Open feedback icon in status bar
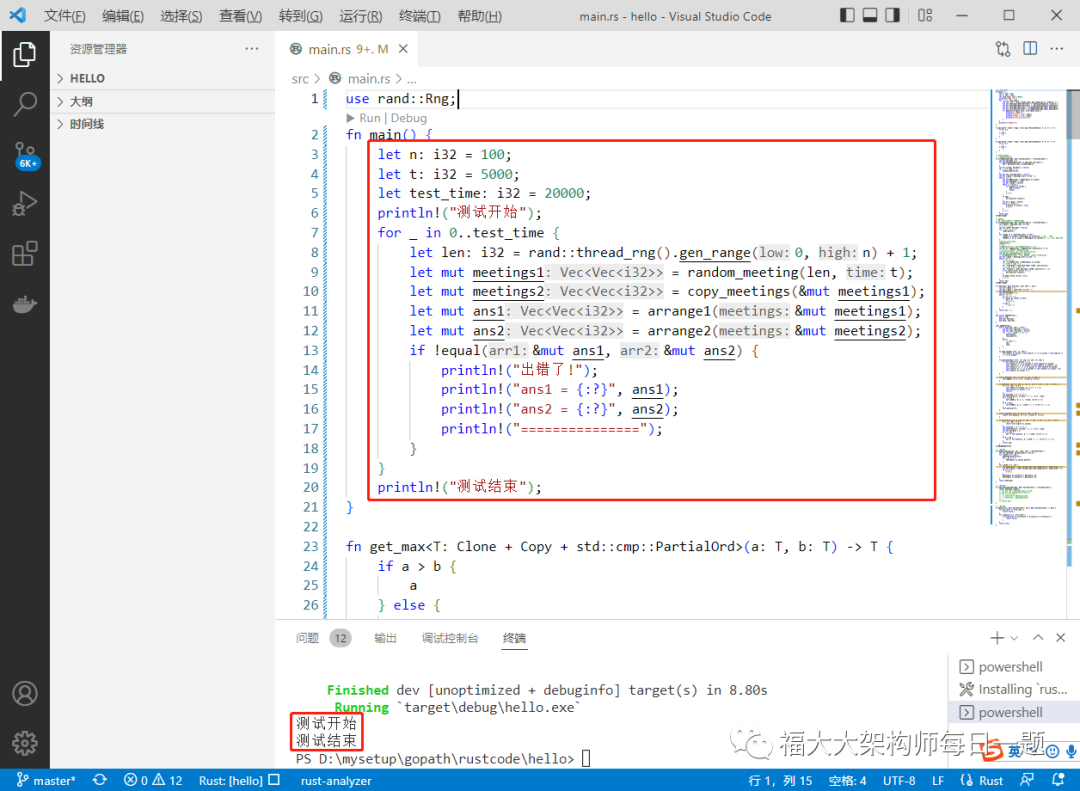The image size is (1080, 791). pyautogui.click(x=1027, y=780)
